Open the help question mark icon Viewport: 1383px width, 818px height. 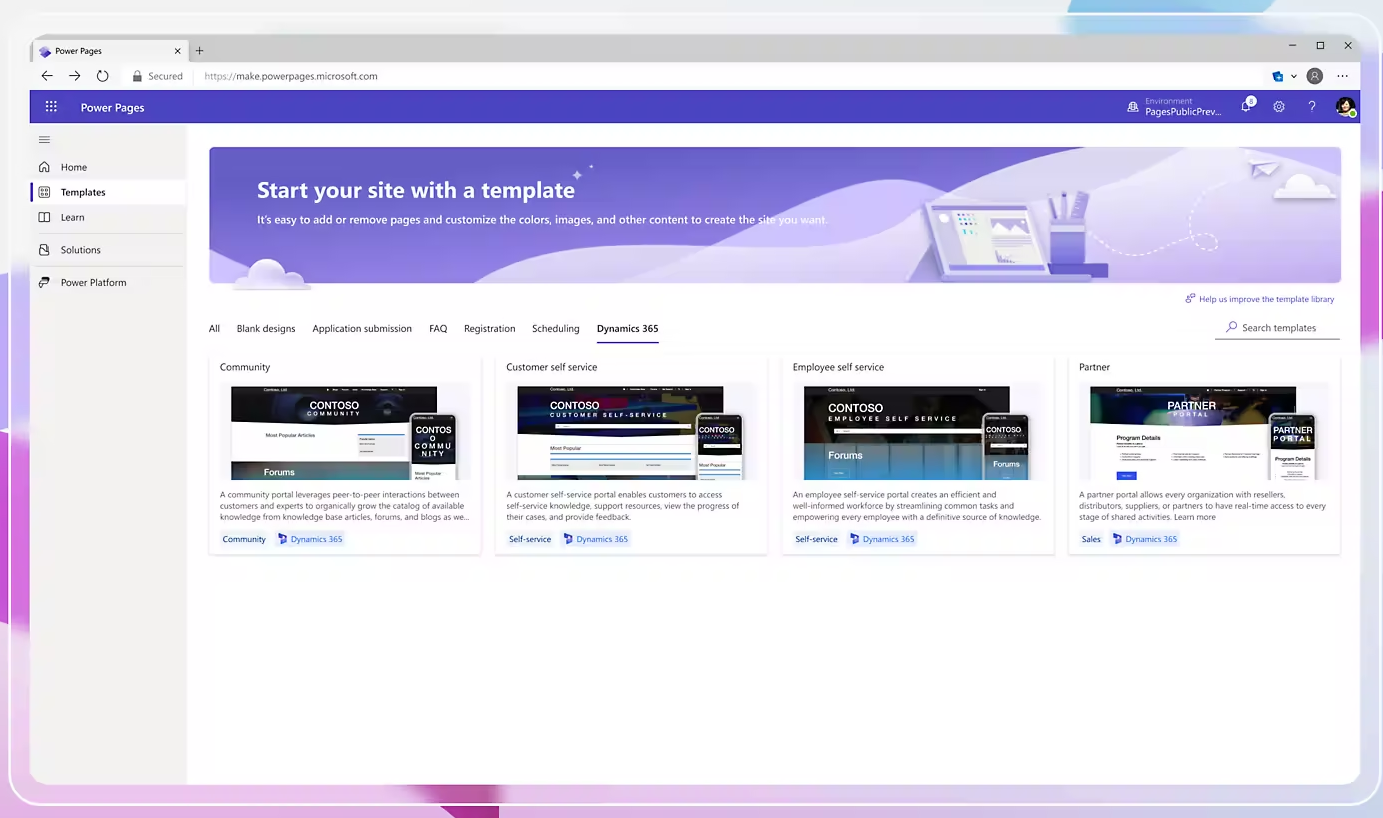[1312, 107]
